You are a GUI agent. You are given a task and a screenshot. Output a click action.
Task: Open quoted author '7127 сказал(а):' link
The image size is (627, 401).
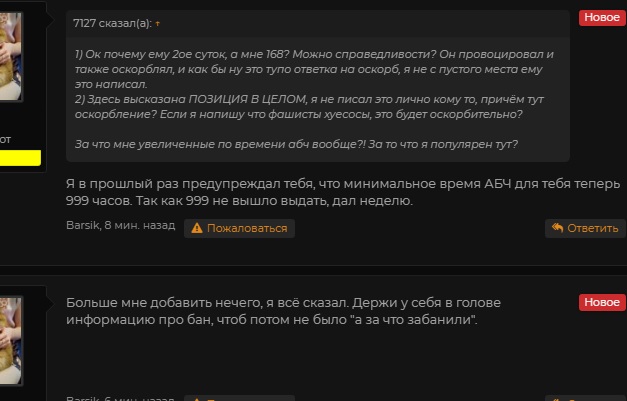tap(112, 22)
